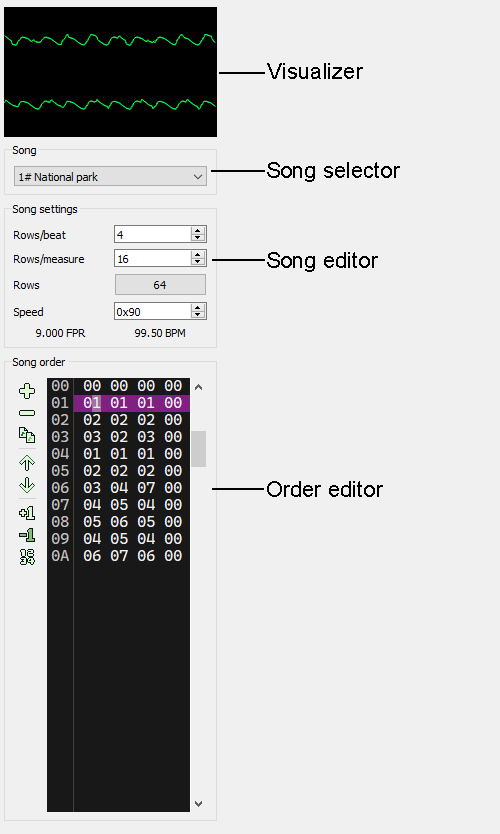500x834 pixels.
Task: Move order row up with arrow icon
Action: tap(27, 463)
